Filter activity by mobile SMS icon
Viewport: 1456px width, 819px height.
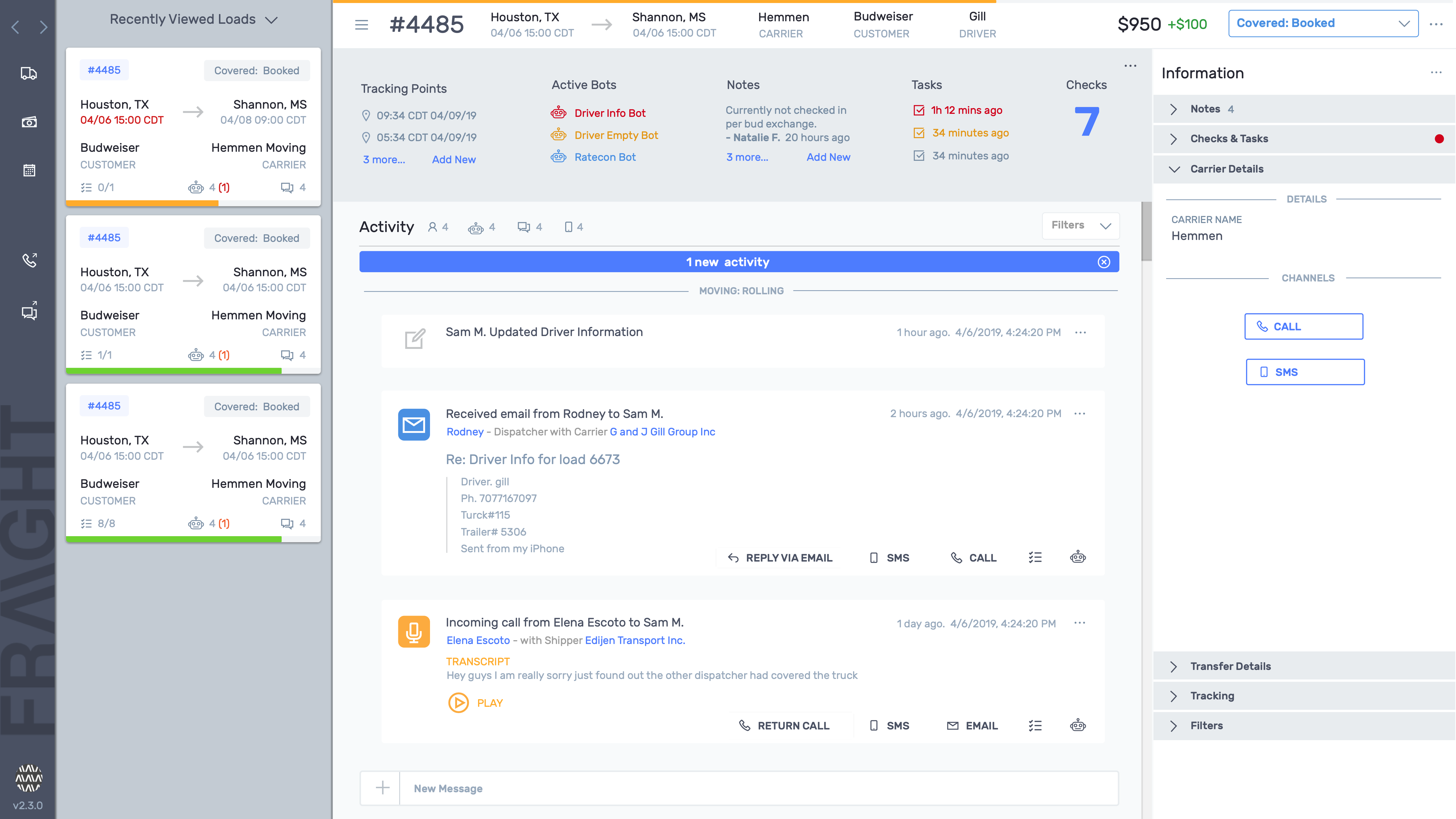click(569, 227)
